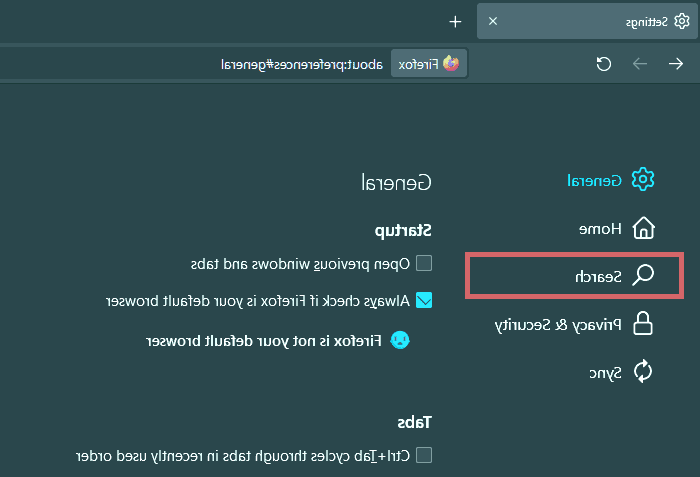The width and height of the screenshot is (700, 477).
Task: Click the left-pointing arrow navigation button
Action: click(x=640, y=64)
